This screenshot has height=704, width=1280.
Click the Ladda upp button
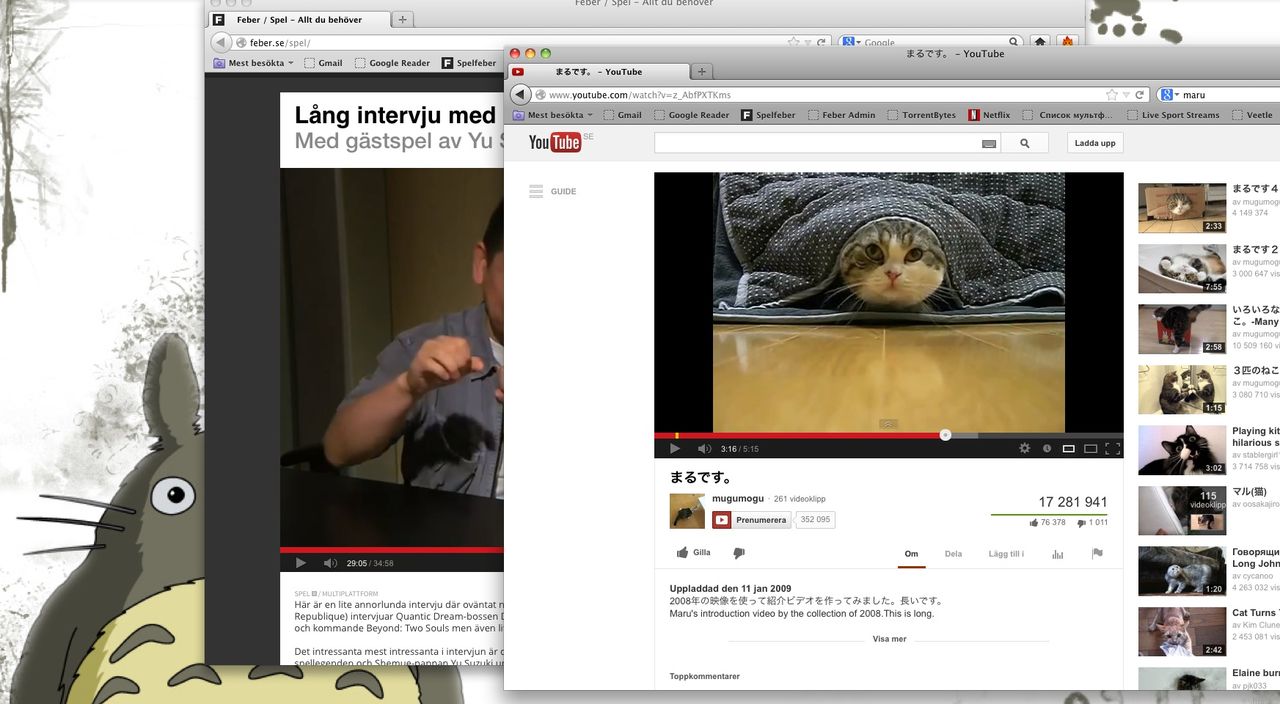click(x=1094, y=143)
